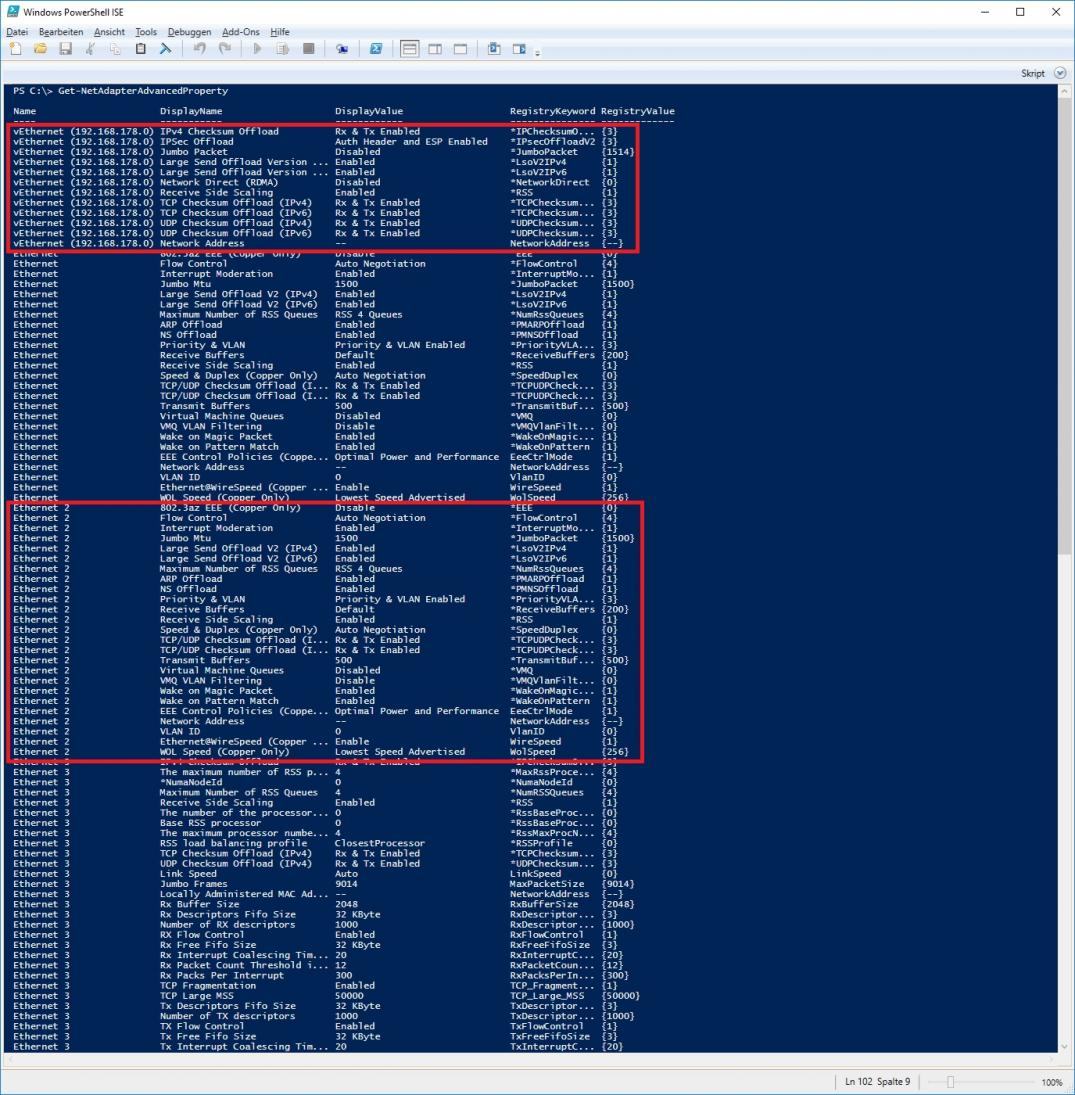The height and width of the screenshot is (1095, 1075).
Task: Click the console vertical scrollbar thumb
Action: tap(1064, 325)
